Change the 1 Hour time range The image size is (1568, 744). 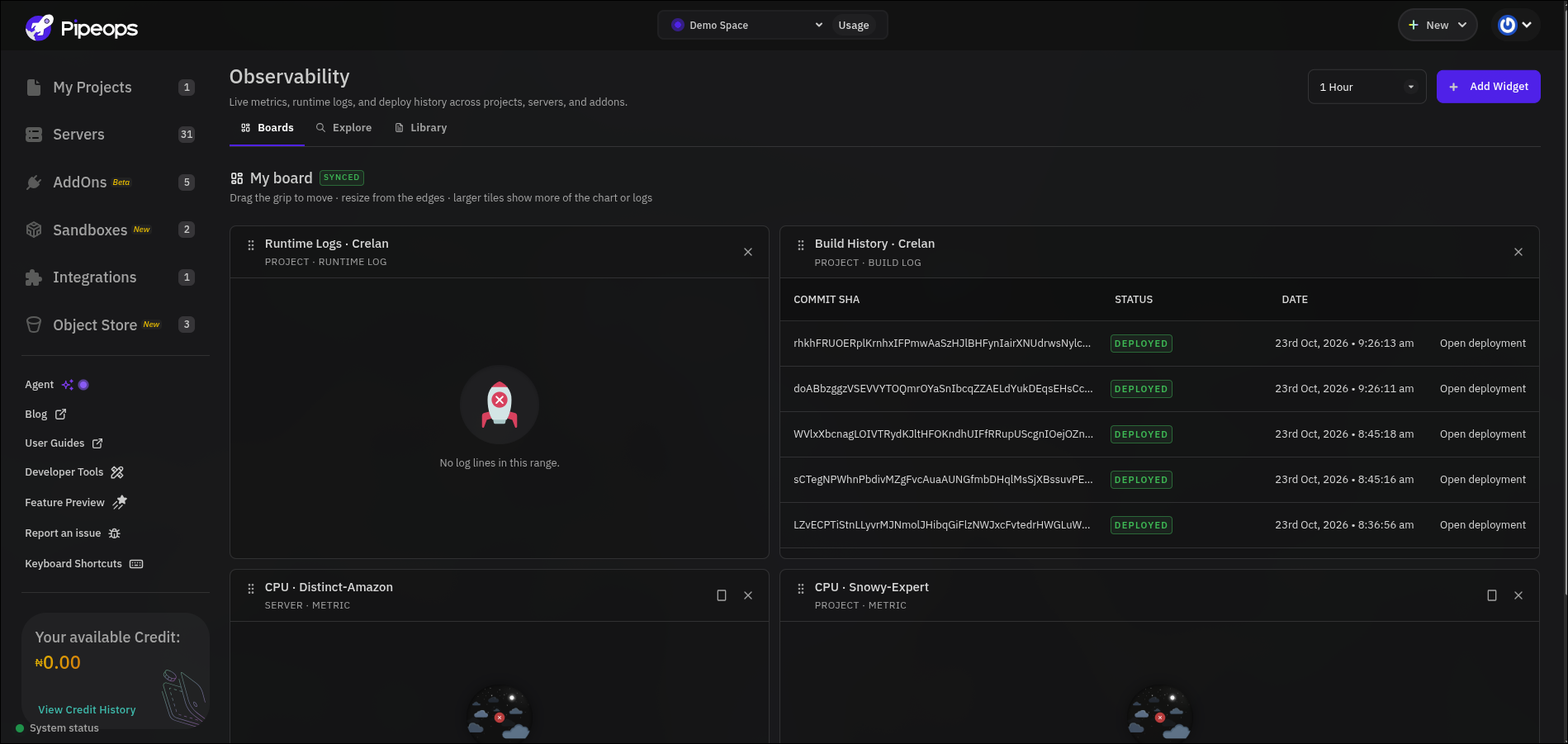pos(1367,87)
